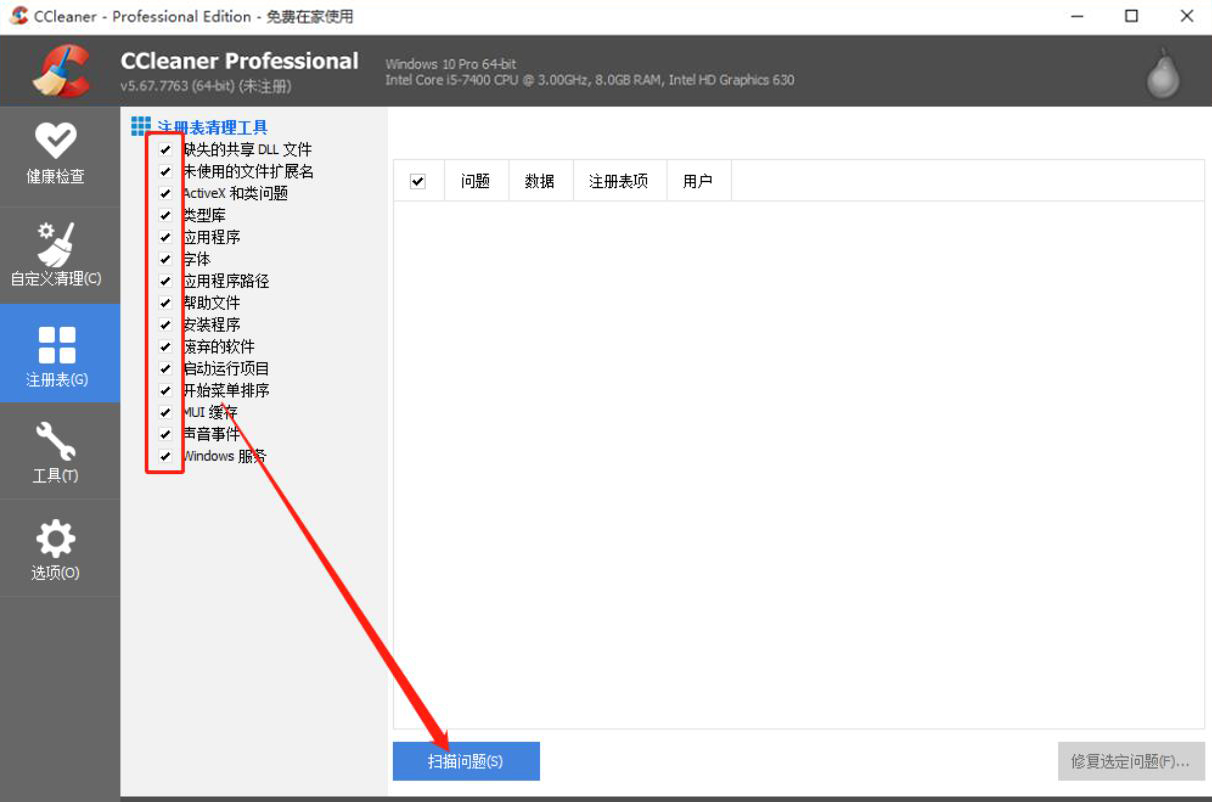Open the 选项 gear icon
This screenshot has width=1212, height=802.
55,539
